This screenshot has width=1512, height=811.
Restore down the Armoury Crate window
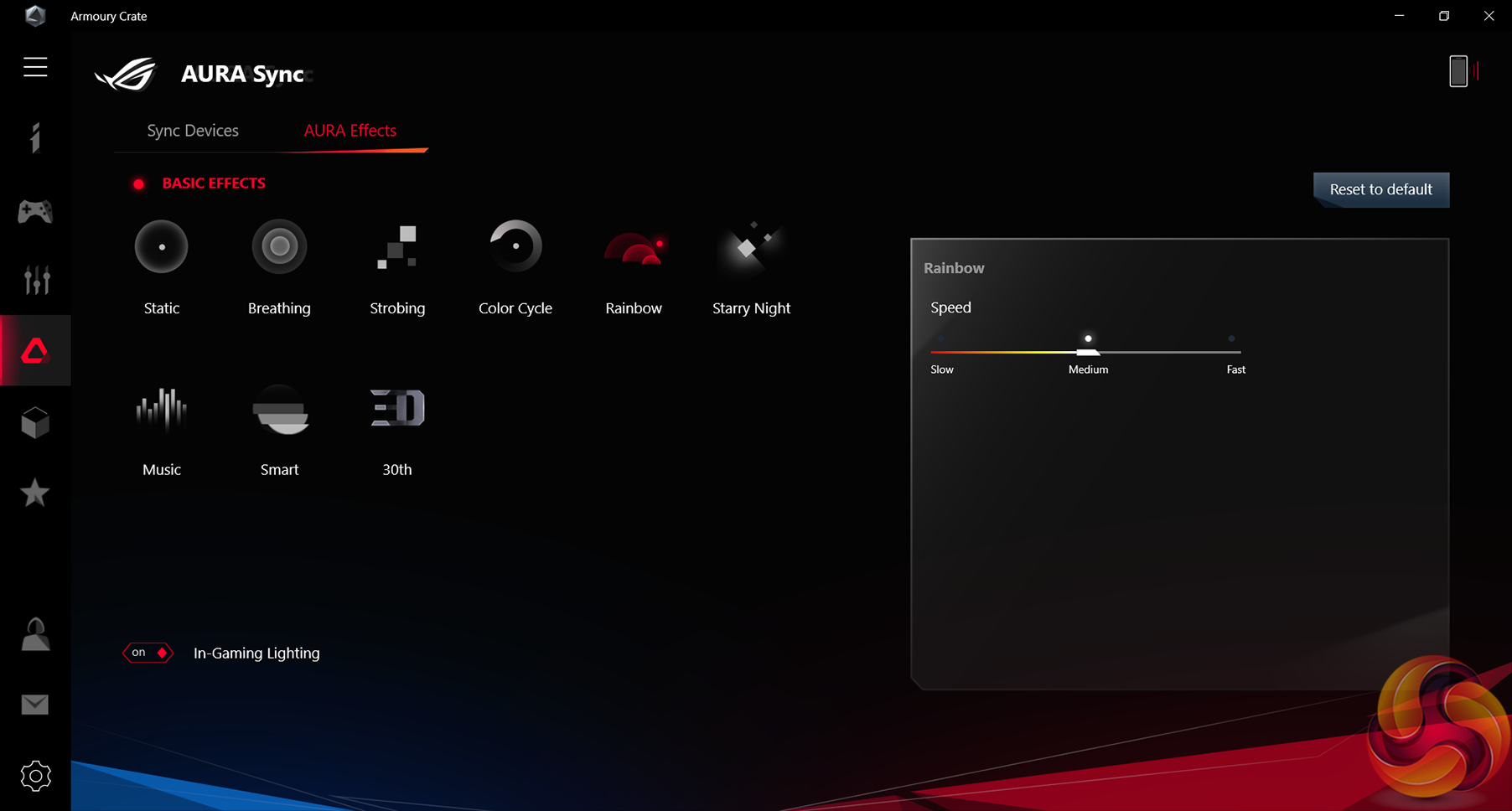pos(1444,16)
